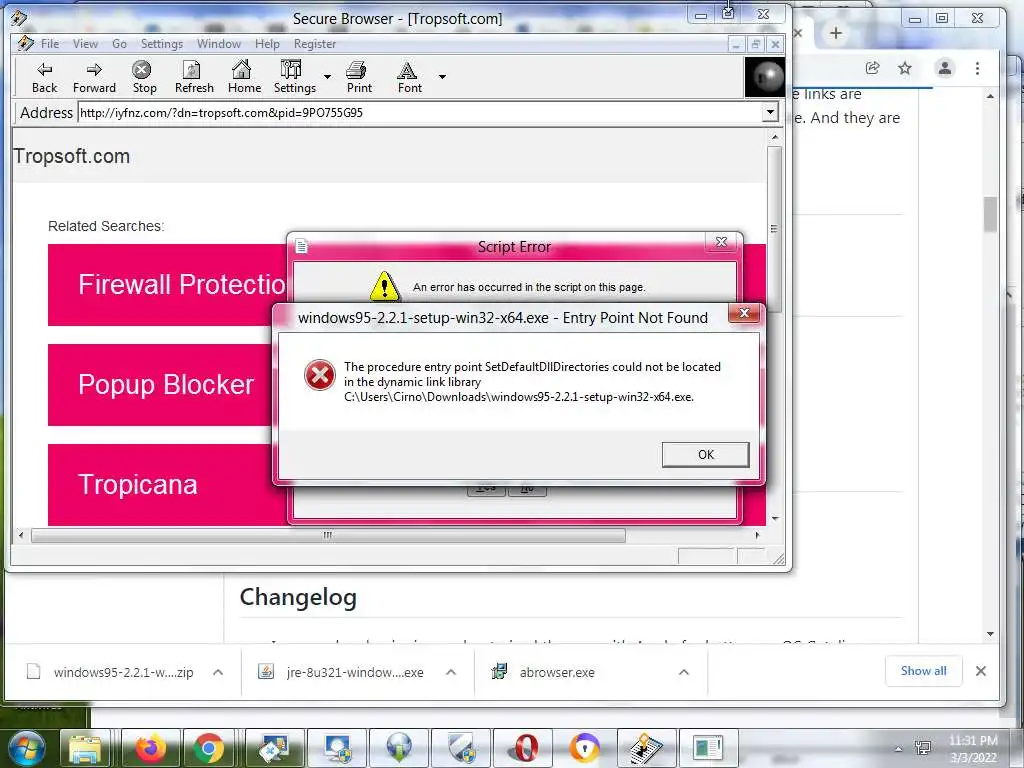Go to Home in Secure Browser

[244, 77]
